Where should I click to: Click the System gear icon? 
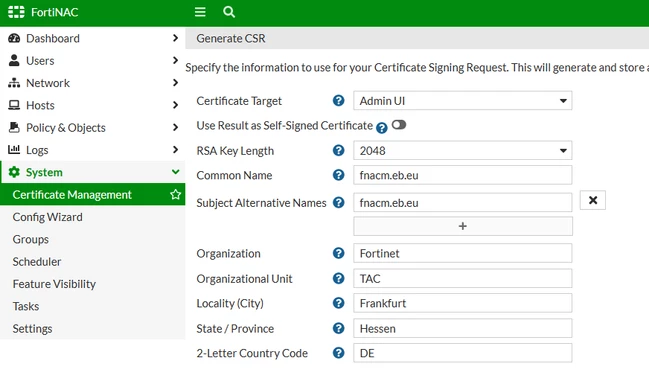tap(14, 172)
